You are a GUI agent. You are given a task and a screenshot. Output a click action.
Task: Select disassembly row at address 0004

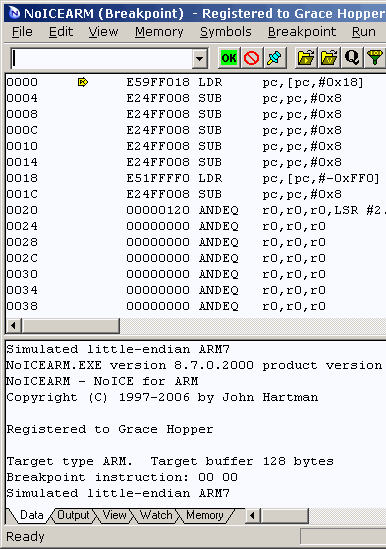click(x=195, y=98)
